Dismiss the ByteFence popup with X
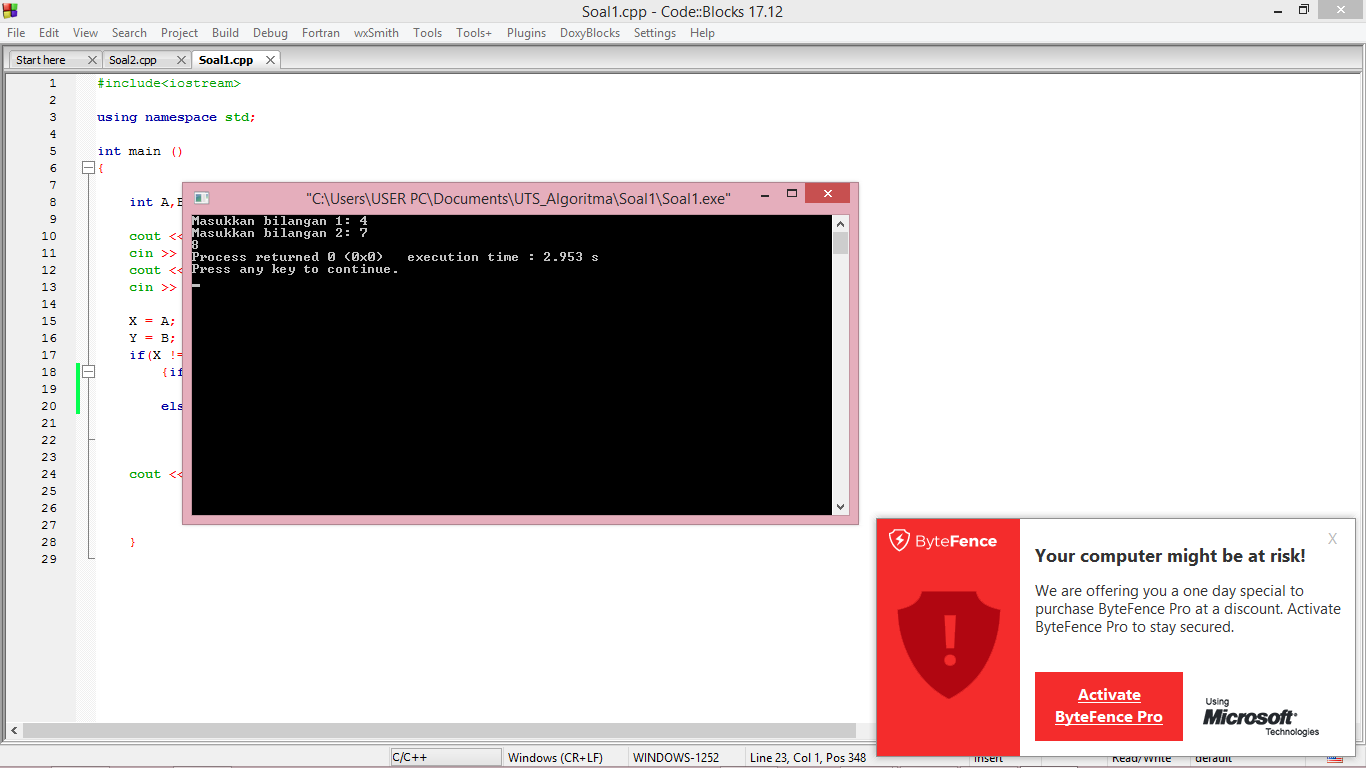 [x=1332, y=539]
